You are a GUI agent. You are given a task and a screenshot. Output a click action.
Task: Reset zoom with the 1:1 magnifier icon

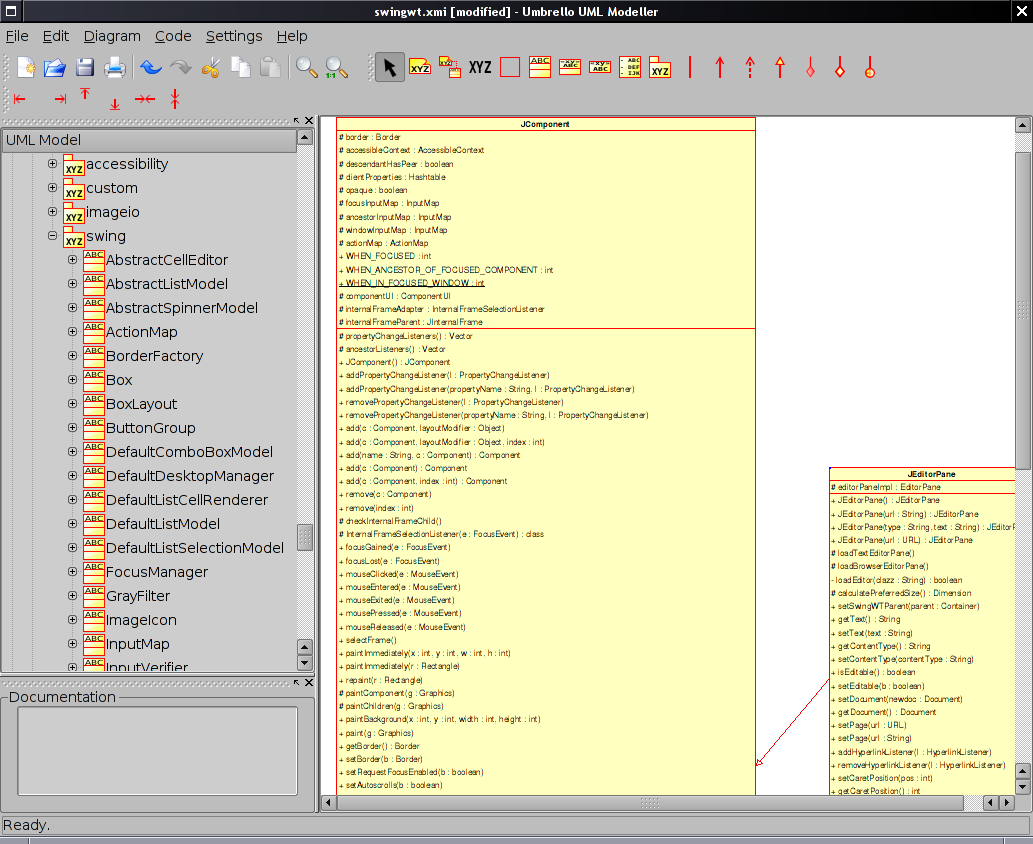click(x=336, y=67)
